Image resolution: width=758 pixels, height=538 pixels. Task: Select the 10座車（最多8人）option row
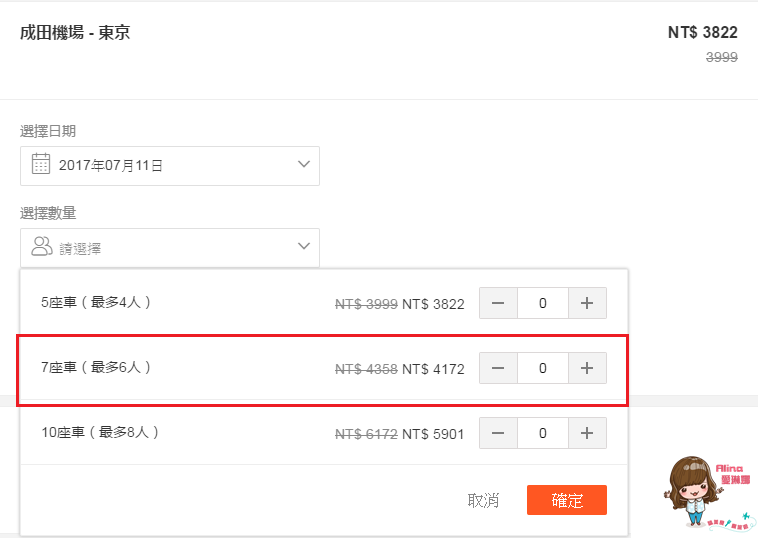(324, 433)
